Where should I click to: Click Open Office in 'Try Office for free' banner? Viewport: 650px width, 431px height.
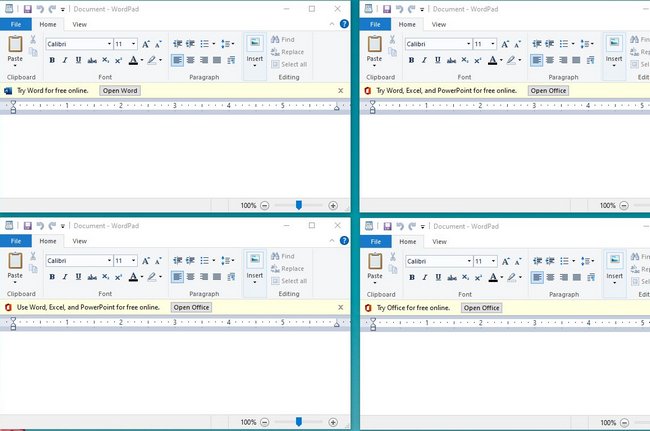[x=481, y=308]
